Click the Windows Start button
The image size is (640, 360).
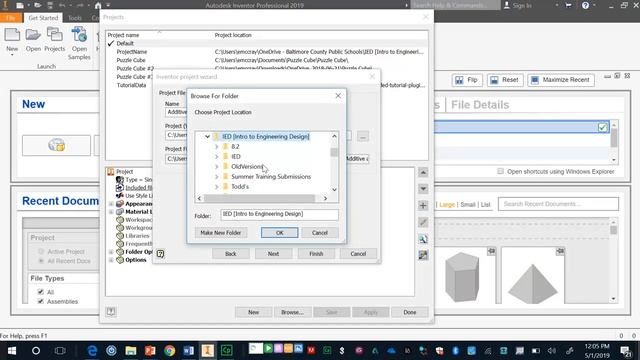click(11, 351)
